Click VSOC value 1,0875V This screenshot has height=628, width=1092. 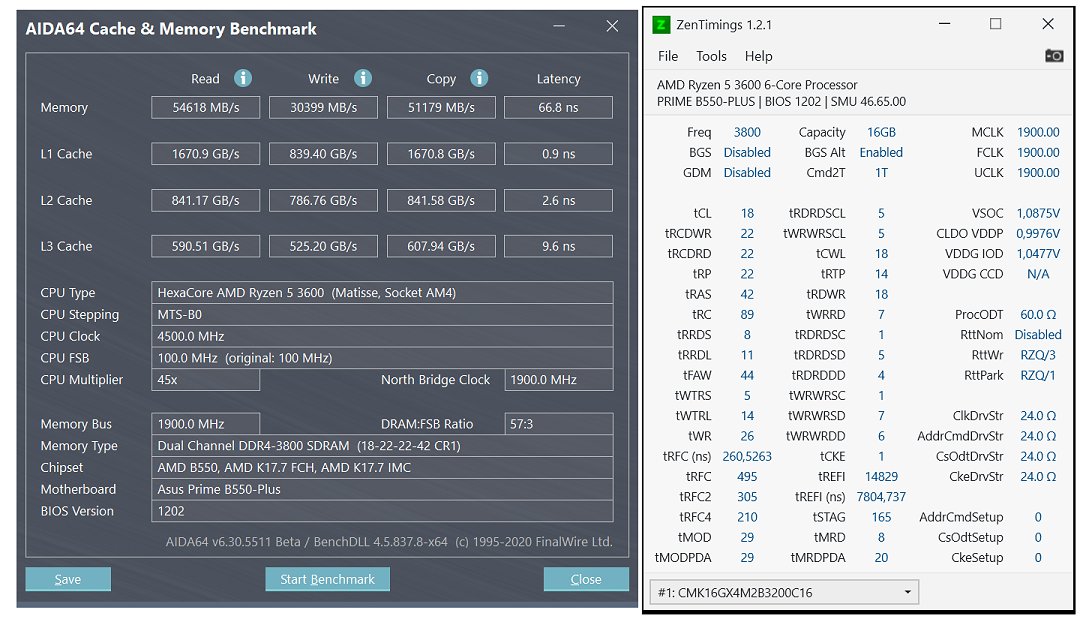[1038, 213]
